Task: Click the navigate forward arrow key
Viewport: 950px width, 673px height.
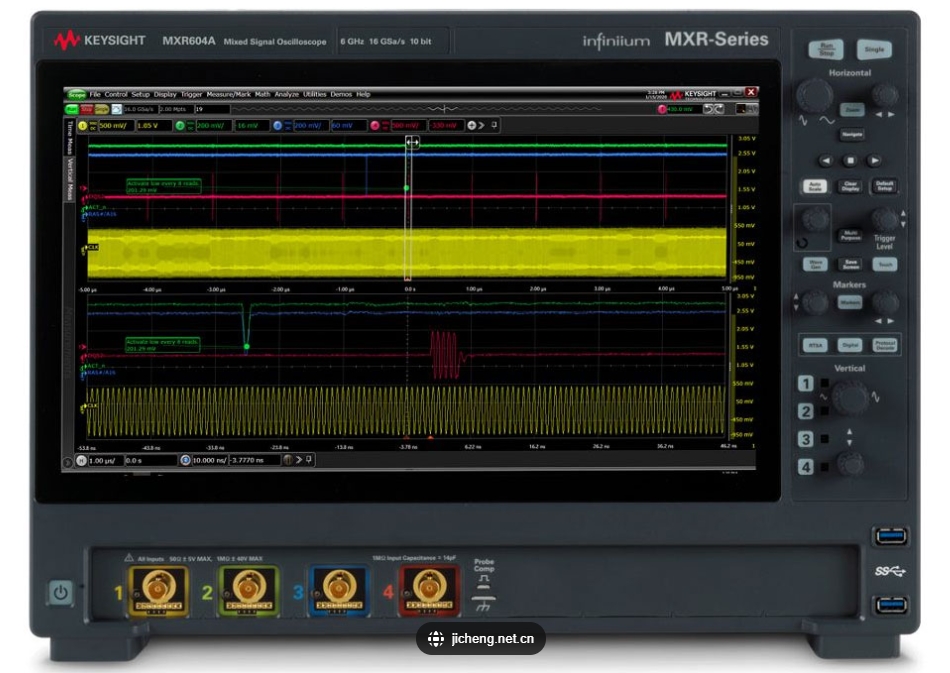Action: point(874,161)
